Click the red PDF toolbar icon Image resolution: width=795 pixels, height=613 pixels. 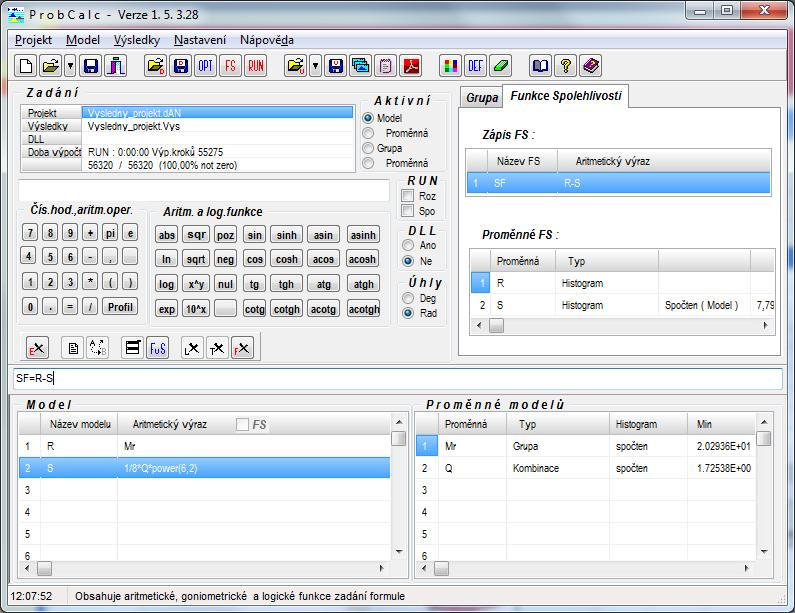pos(411,66)
